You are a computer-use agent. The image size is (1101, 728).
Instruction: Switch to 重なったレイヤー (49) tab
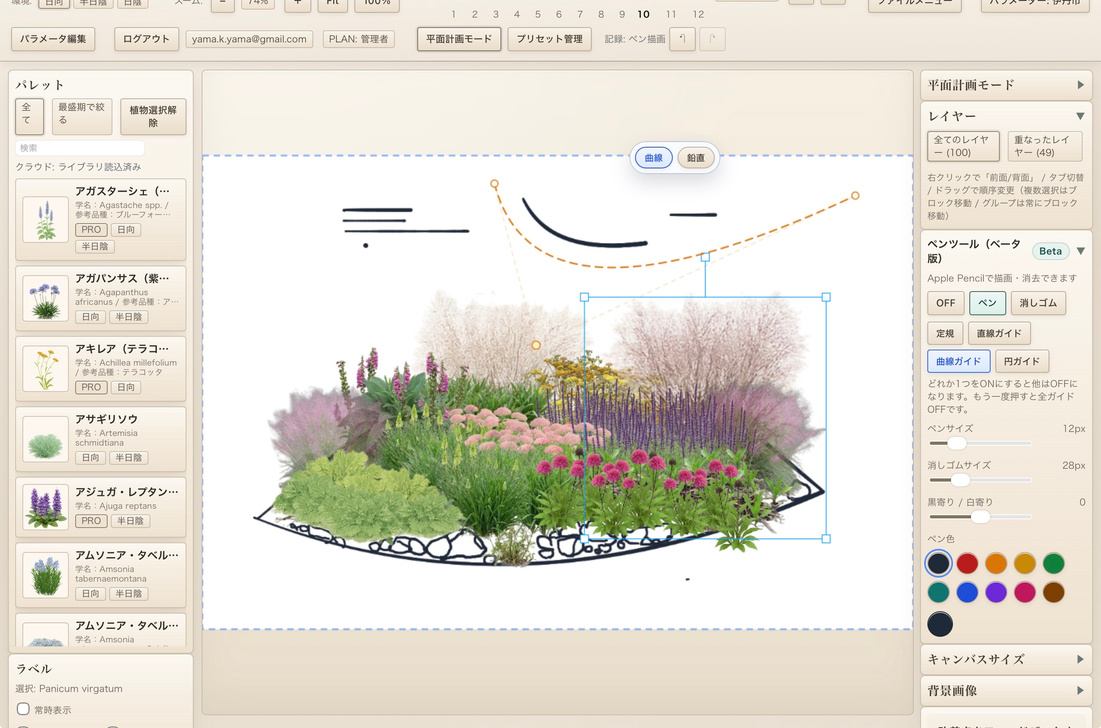[x=1044, y=146]
